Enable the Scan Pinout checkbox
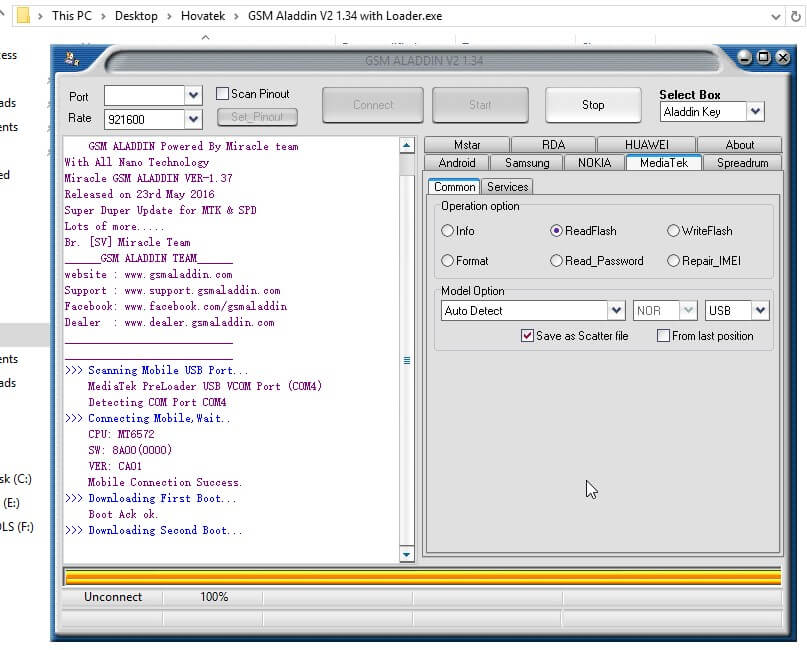Viewport: 807px width, 650px height. pyautogui.click(x=222, y=94)
